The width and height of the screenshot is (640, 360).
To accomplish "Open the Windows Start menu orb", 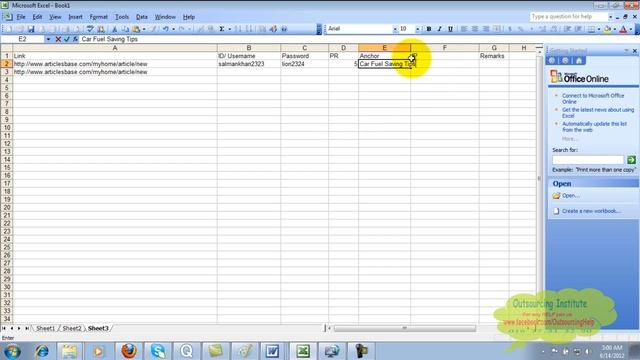I will click(x=12, y=351).
